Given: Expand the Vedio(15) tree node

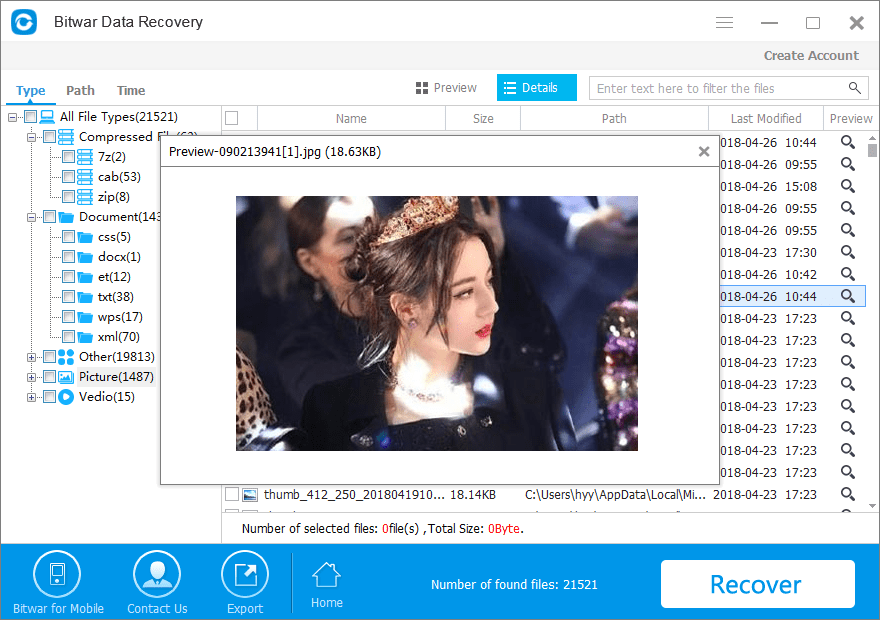Looking at the screenshot, I should (31, 397).
